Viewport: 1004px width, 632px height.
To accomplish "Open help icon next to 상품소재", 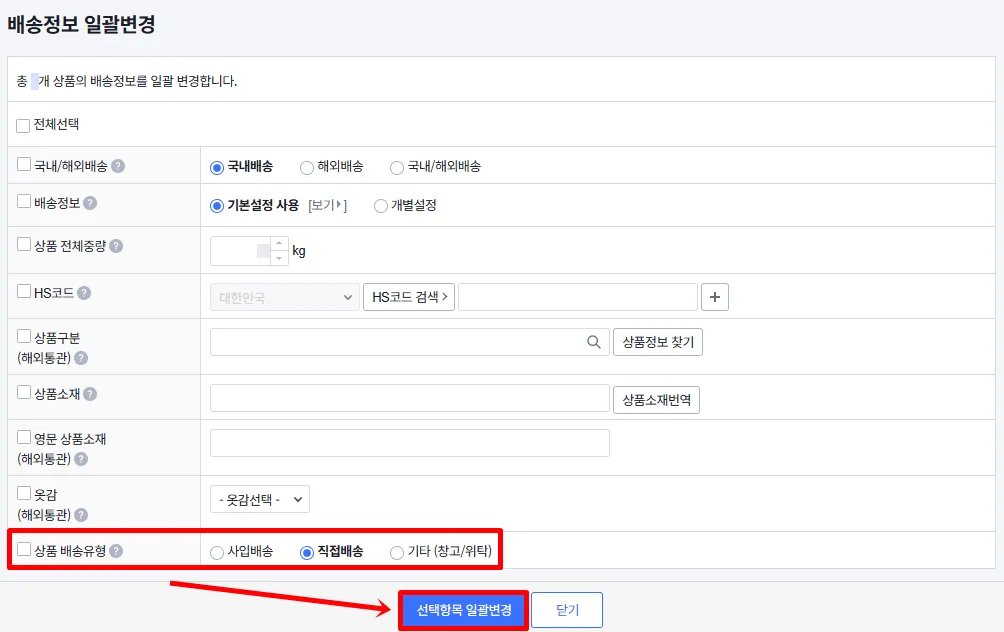I will click(90, 394).
